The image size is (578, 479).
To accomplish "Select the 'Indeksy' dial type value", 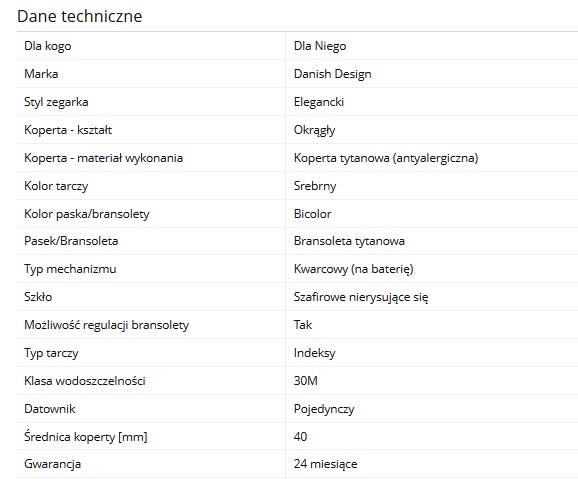I will point(314,353).
